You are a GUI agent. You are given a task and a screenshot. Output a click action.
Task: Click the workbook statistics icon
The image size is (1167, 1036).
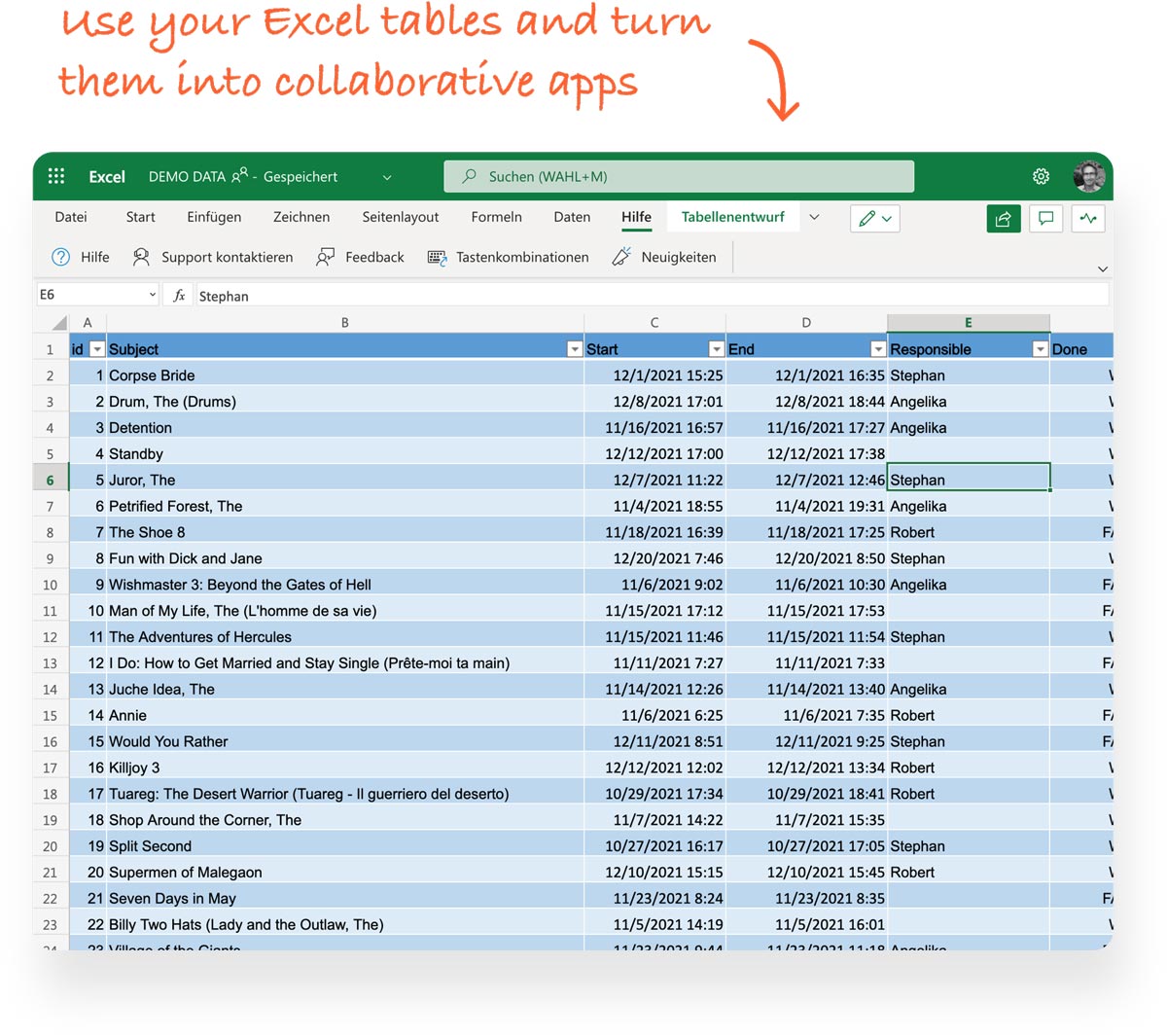(x=1087, y=218)
